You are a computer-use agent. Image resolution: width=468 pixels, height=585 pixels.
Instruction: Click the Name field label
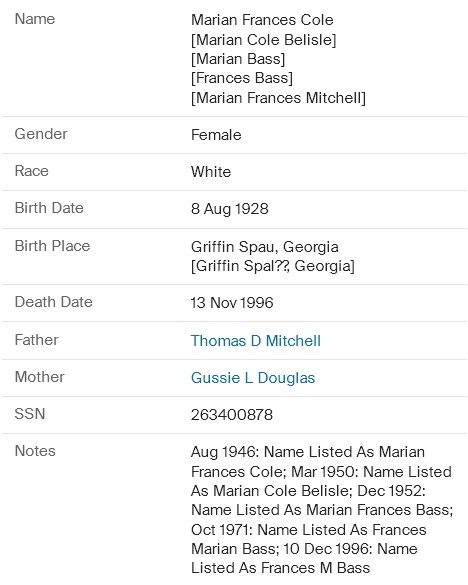pos(35,19)
